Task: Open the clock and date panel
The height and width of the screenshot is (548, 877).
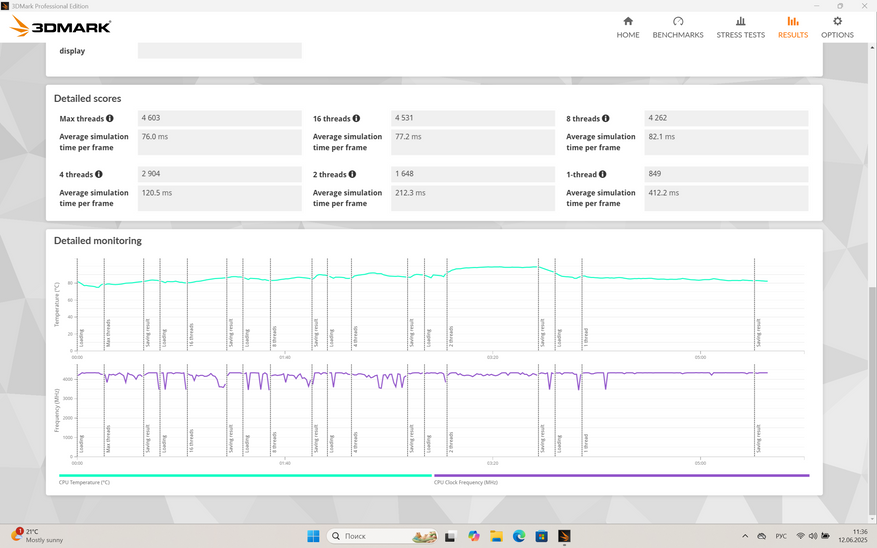Action: click(859, 536)
